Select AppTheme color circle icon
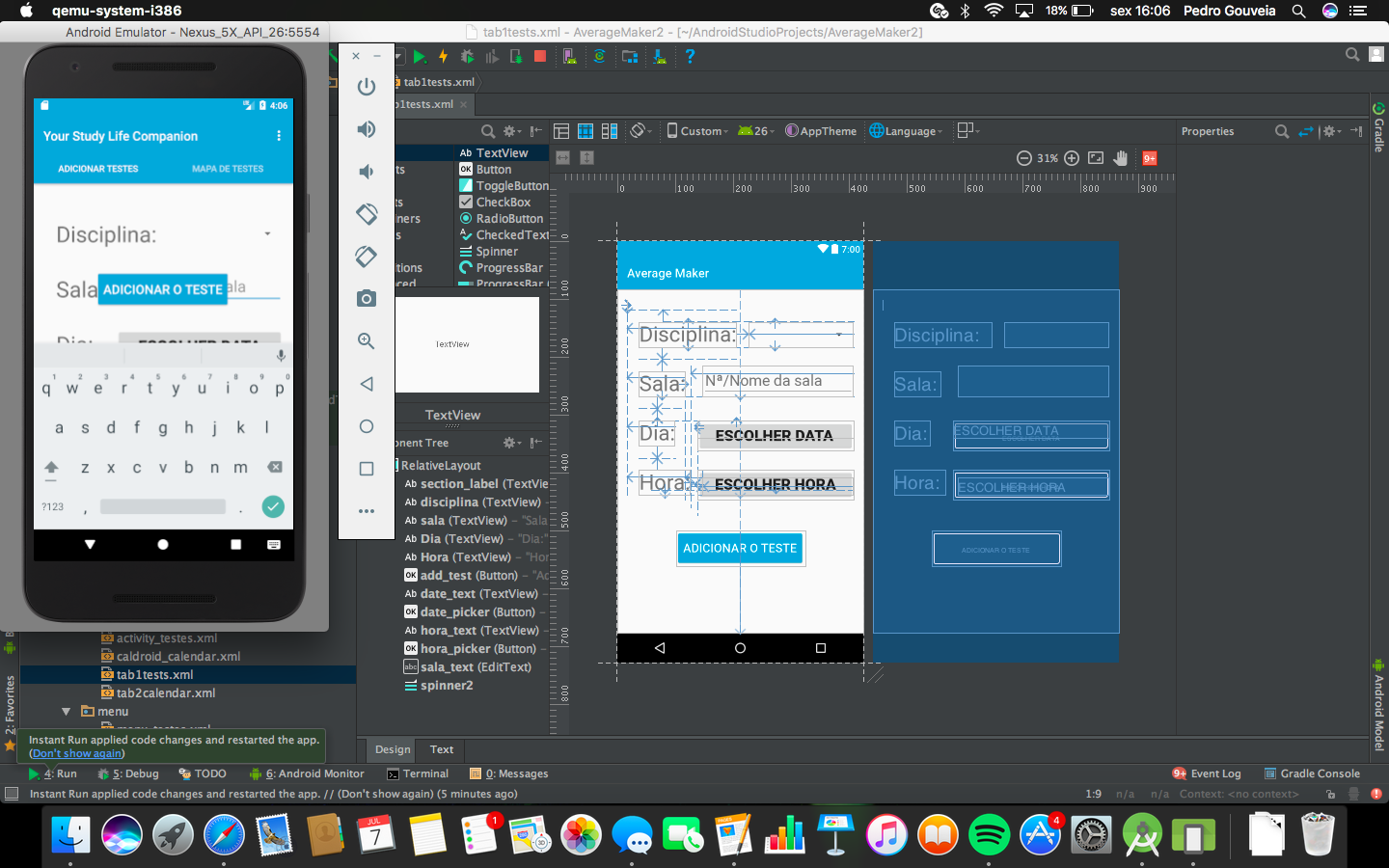Screen dimensions: 1389x868 tap(792, 131)
